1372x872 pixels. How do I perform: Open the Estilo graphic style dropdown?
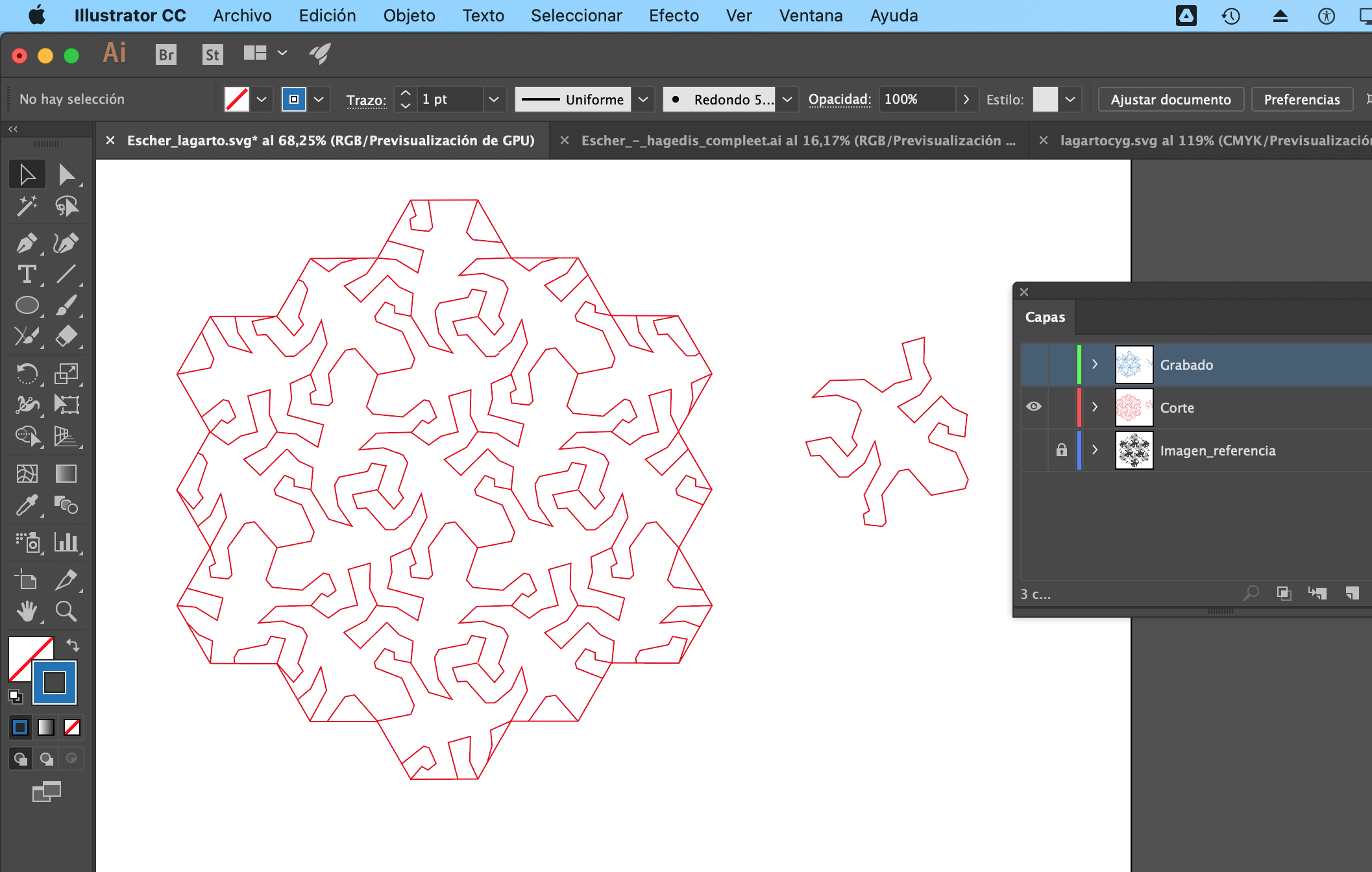coord(1070,99)
